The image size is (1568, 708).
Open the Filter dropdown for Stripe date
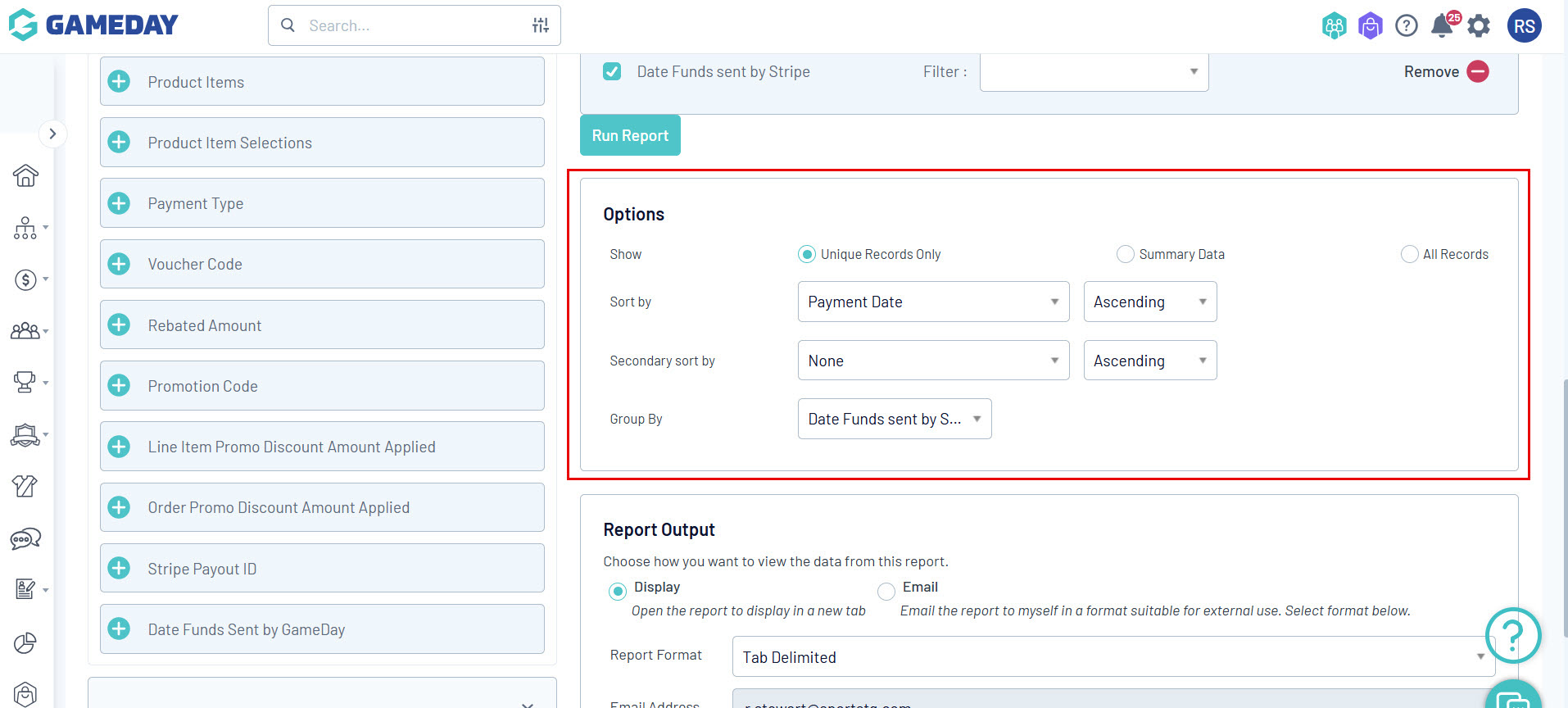tap(1094, 72)
